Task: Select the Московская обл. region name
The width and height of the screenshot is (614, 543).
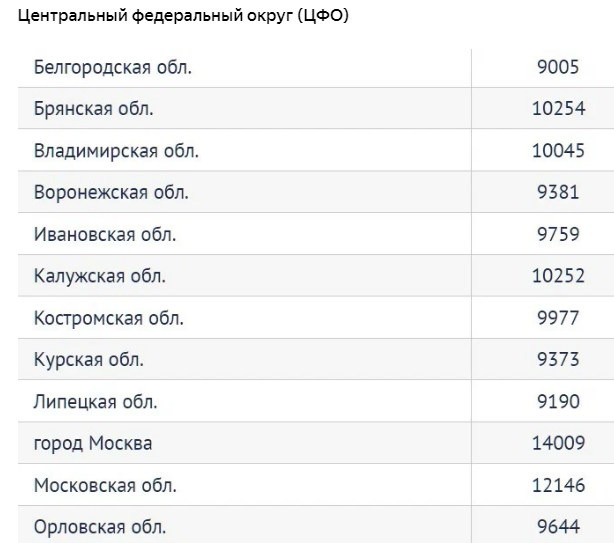Action: coord(105,486)
